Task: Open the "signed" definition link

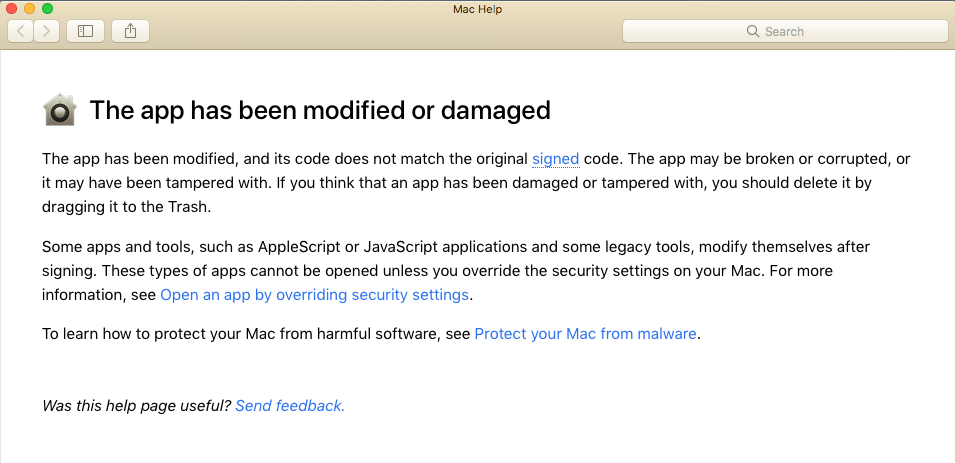Action: pyautogui.click(x=555, y=158)
